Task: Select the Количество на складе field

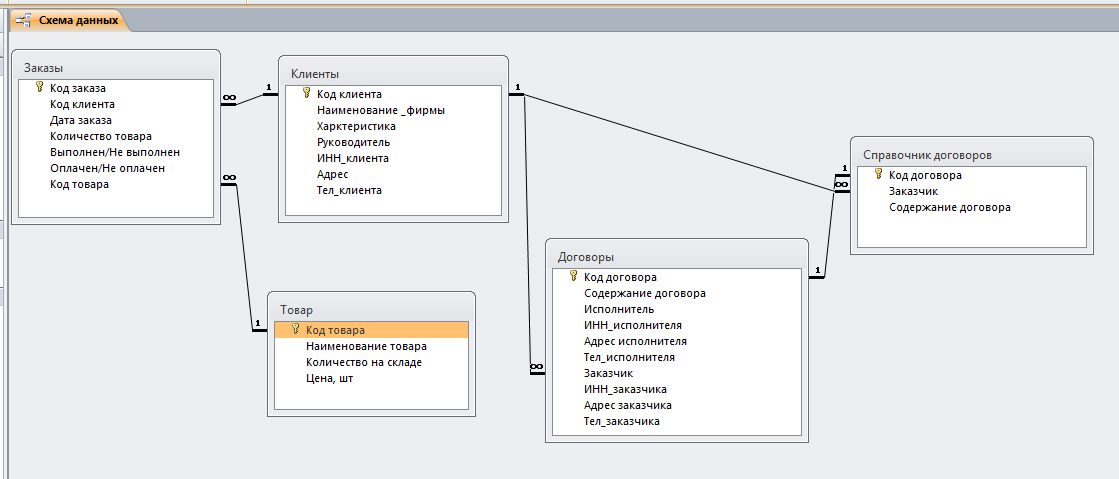Action: (364, 362)
